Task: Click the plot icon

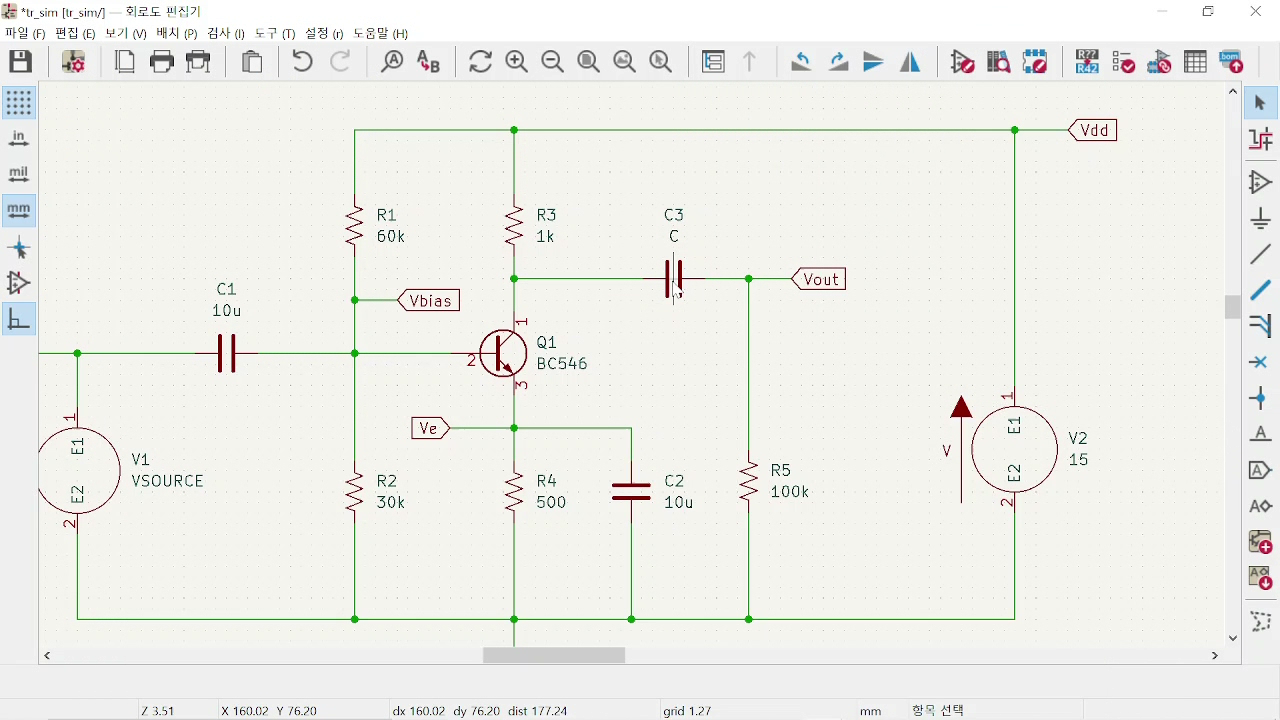Action: pyautogui.click(x=199, y=62)
